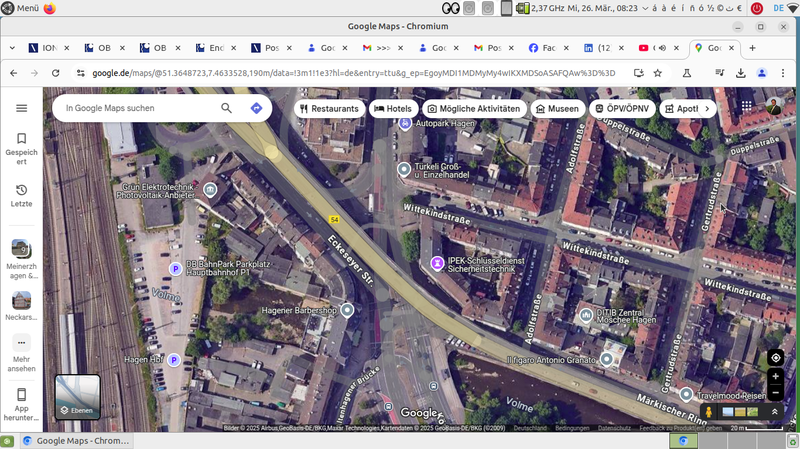Open Letzte recent places

[21, 195]
